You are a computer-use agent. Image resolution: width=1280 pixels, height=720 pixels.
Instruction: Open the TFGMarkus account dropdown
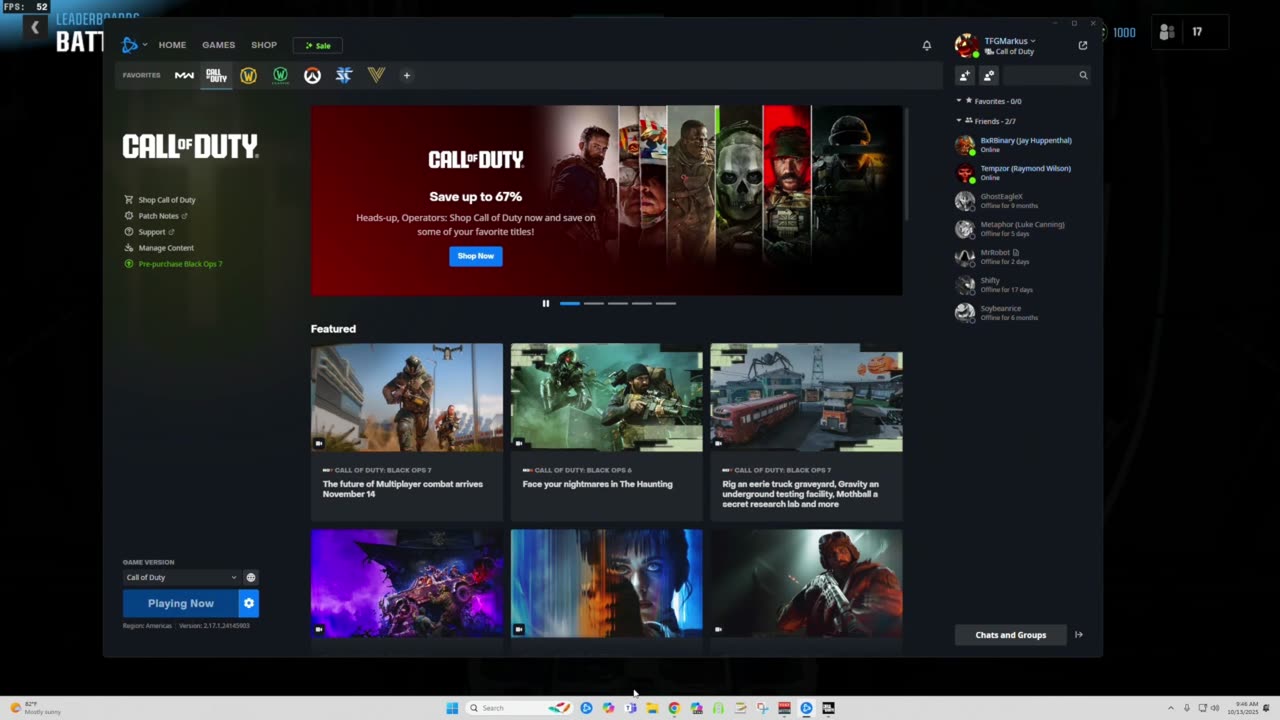click(1010, 41)
